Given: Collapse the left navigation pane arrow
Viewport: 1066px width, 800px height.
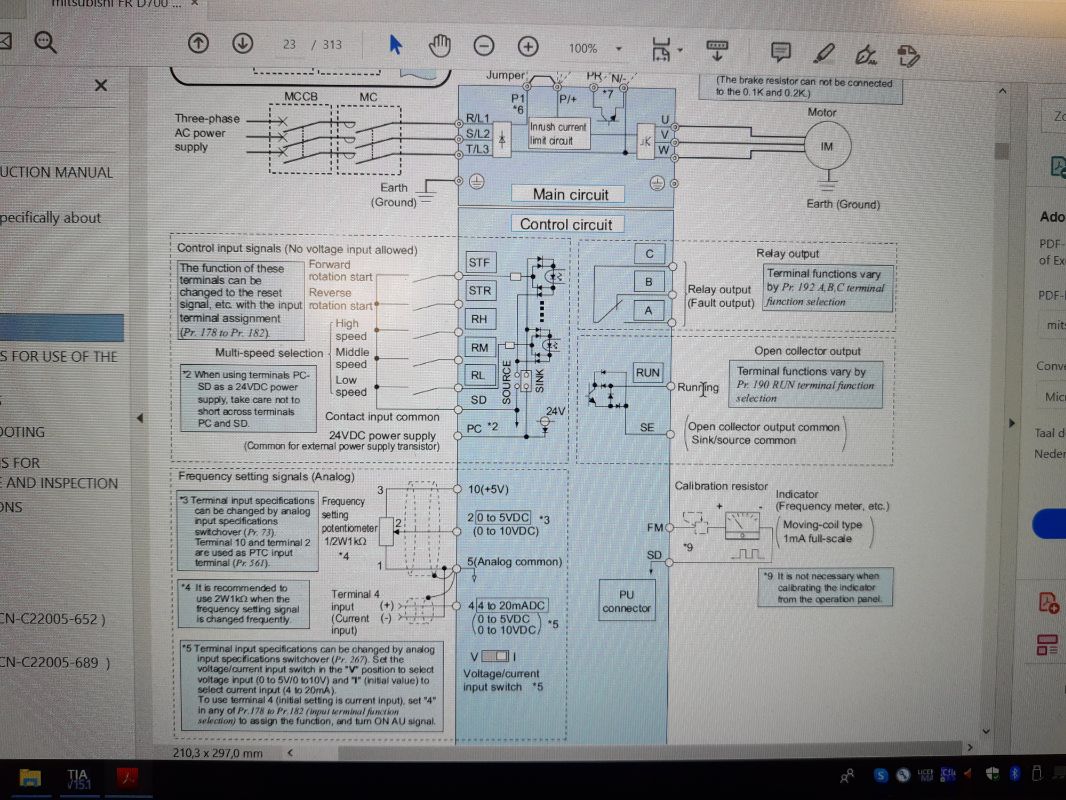Looking at the screenshot, I should click(x=140, y=417).
